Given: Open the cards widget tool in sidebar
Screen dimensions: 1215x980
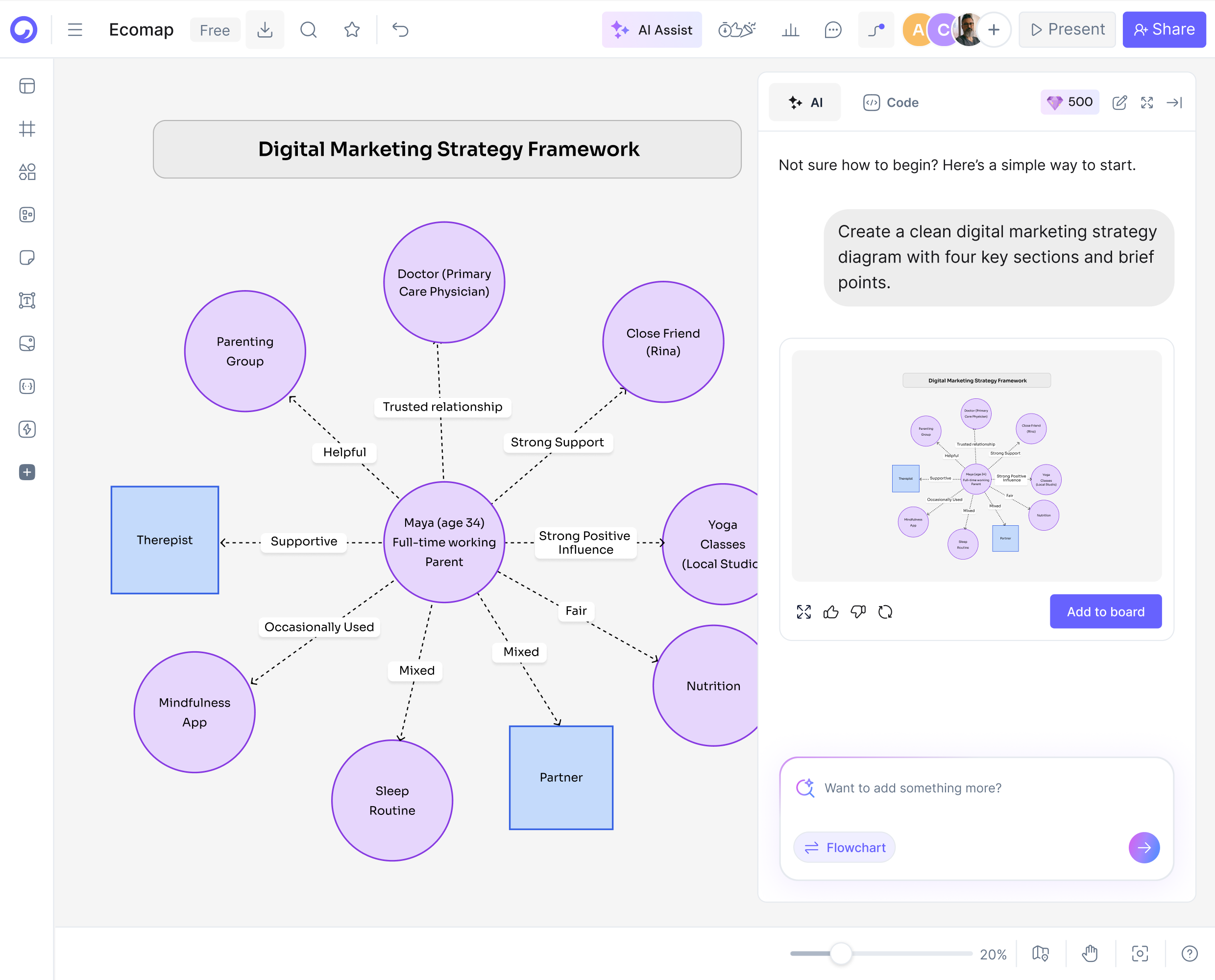Looking at the screenshot, I should [27, 215].
